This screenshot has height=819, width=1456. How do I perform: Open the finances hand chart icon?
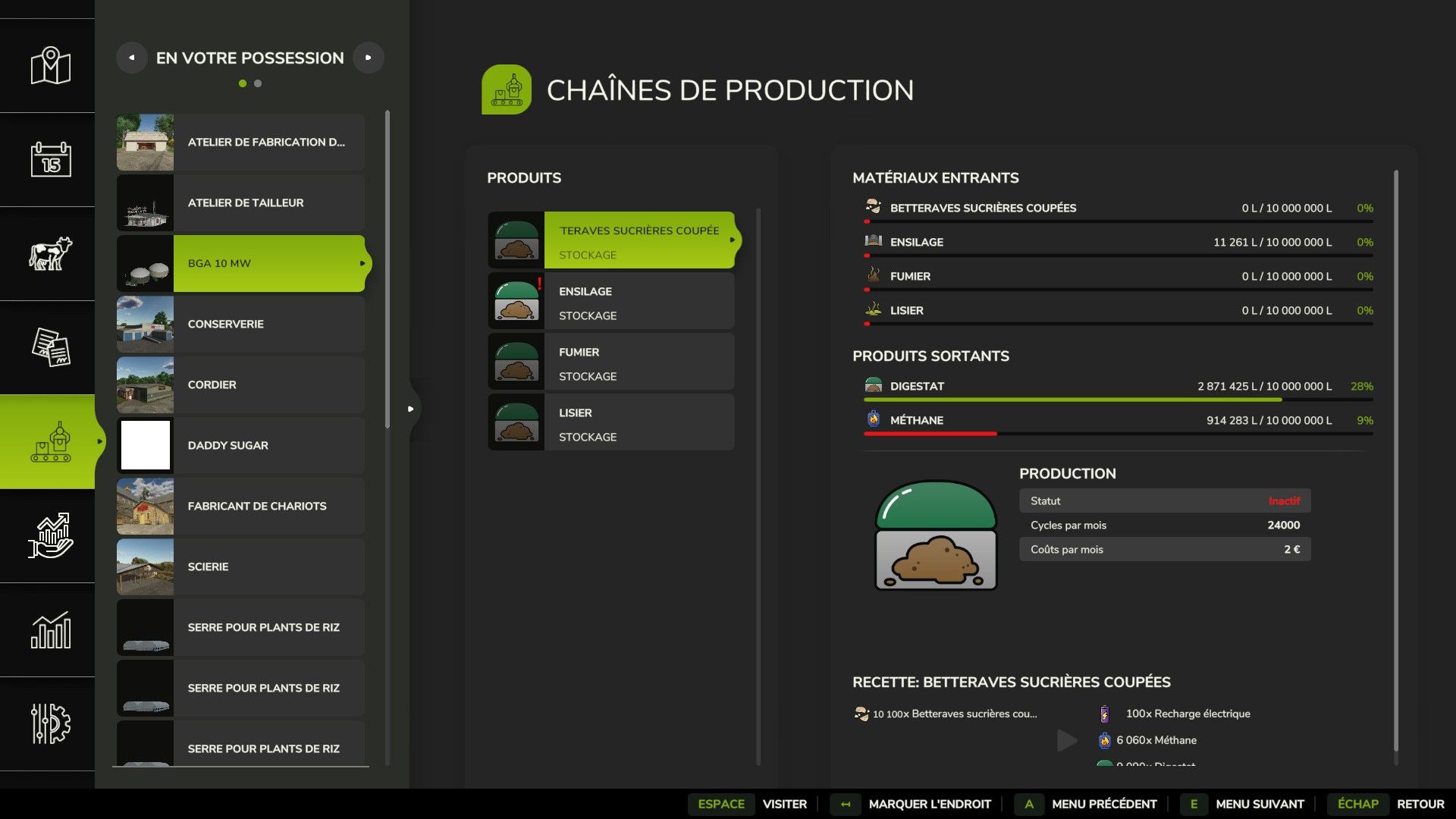pyautogui.click(x=50, y=536)
